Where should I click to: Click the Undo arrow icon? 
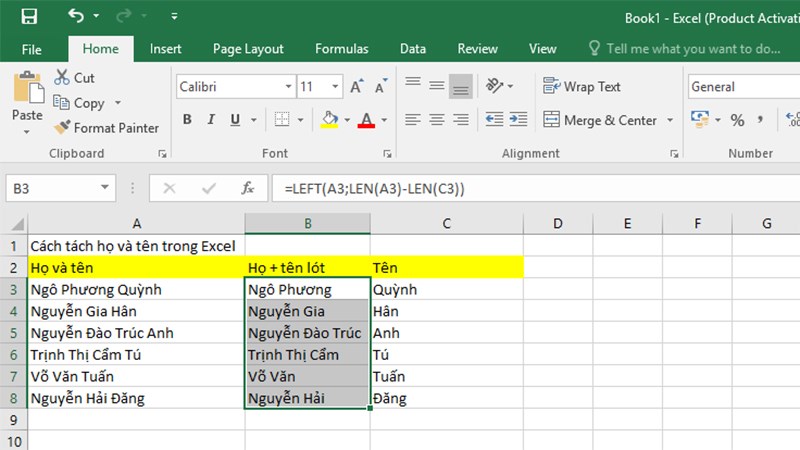pyautogui.click(x=76, y=16)
